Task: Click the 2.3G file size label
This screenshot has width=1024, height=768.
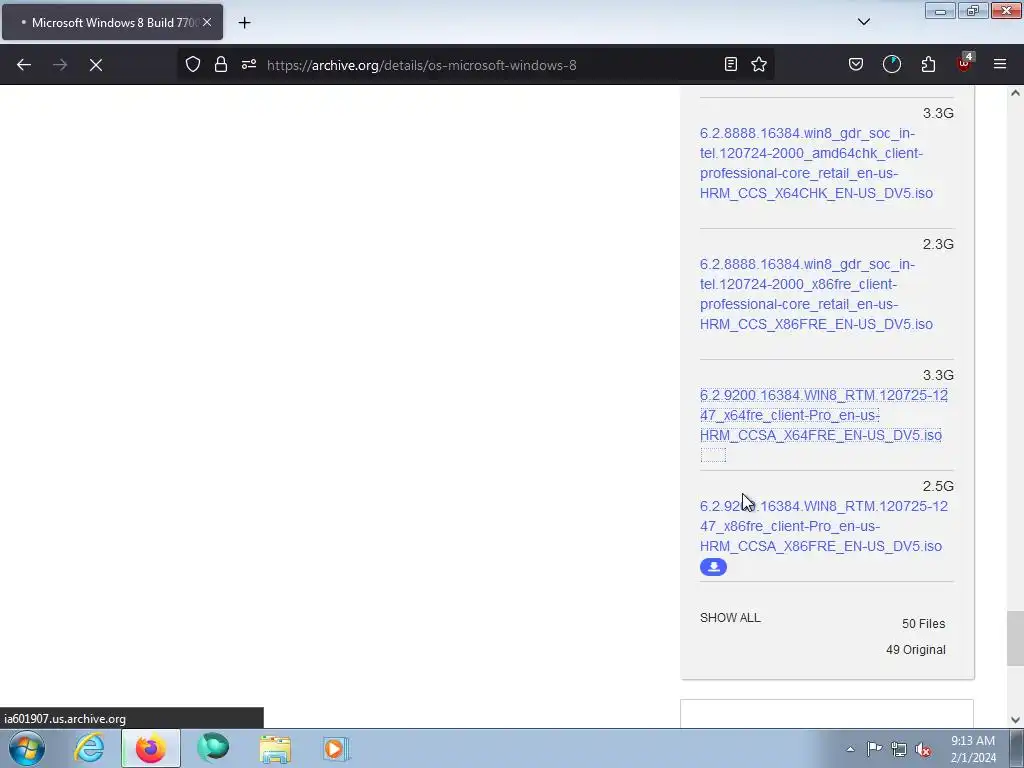Action: click(x=938, y=244)
